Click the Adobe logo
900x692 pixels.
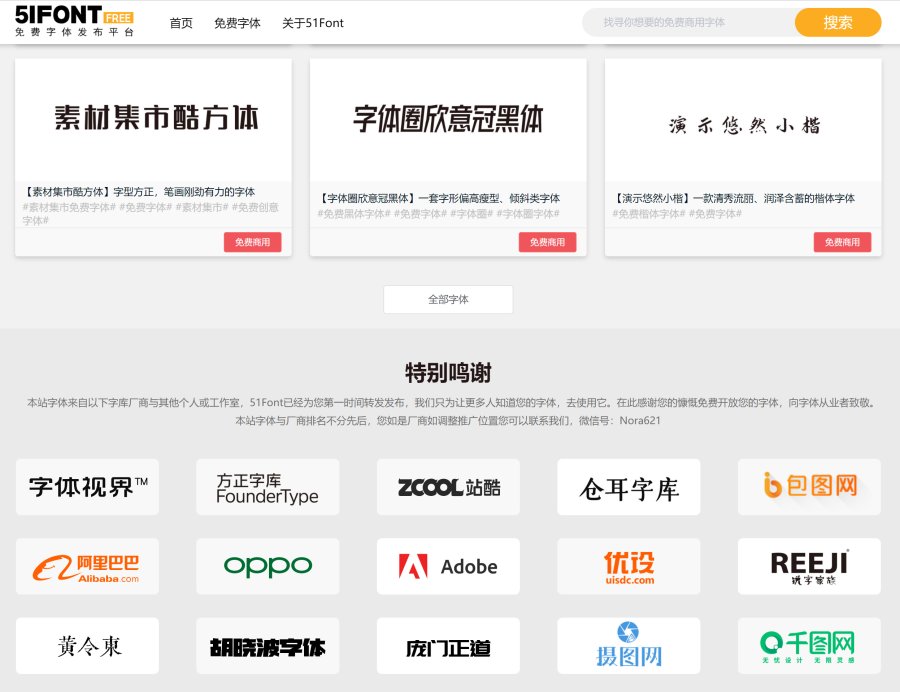click(x=448, y=567)
